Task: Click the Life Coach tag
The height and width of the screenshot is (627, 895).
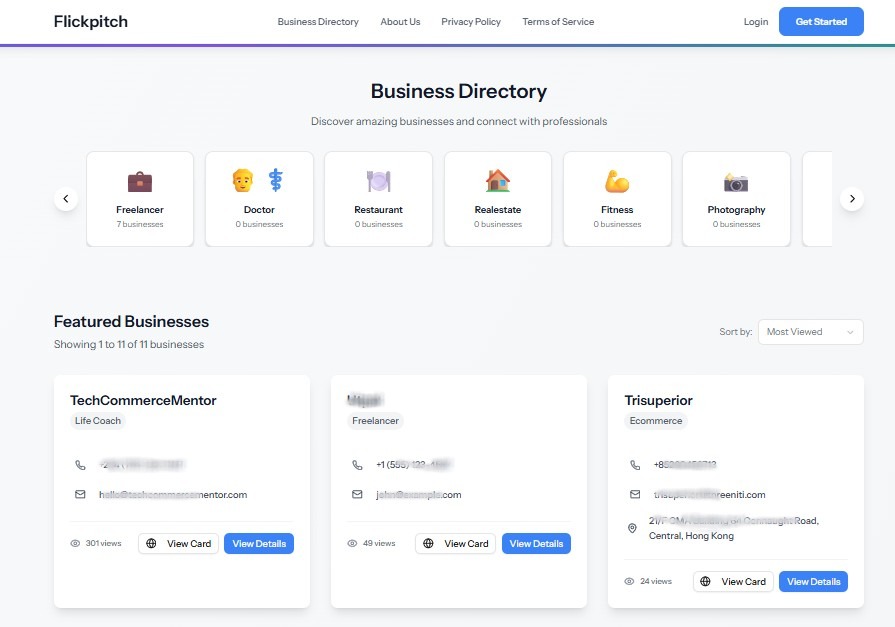Action: tap(98, 421)
